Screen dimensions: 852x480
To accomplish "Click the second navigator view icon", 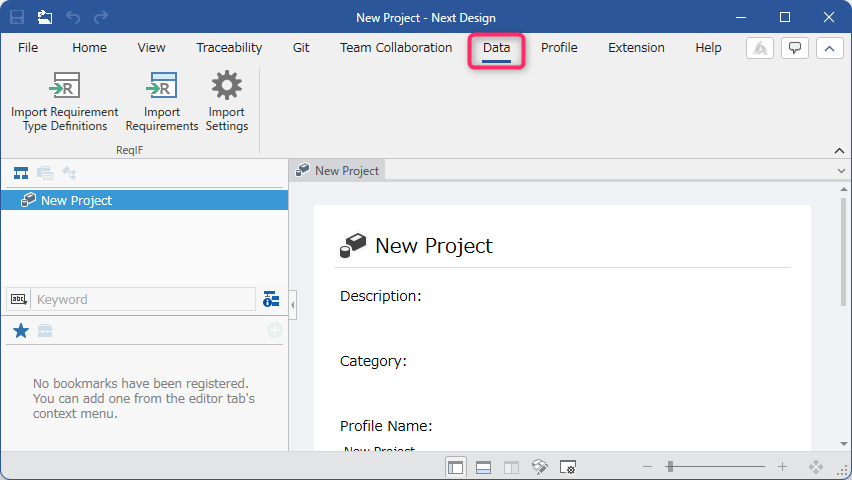I will click(x=45, y=173).
